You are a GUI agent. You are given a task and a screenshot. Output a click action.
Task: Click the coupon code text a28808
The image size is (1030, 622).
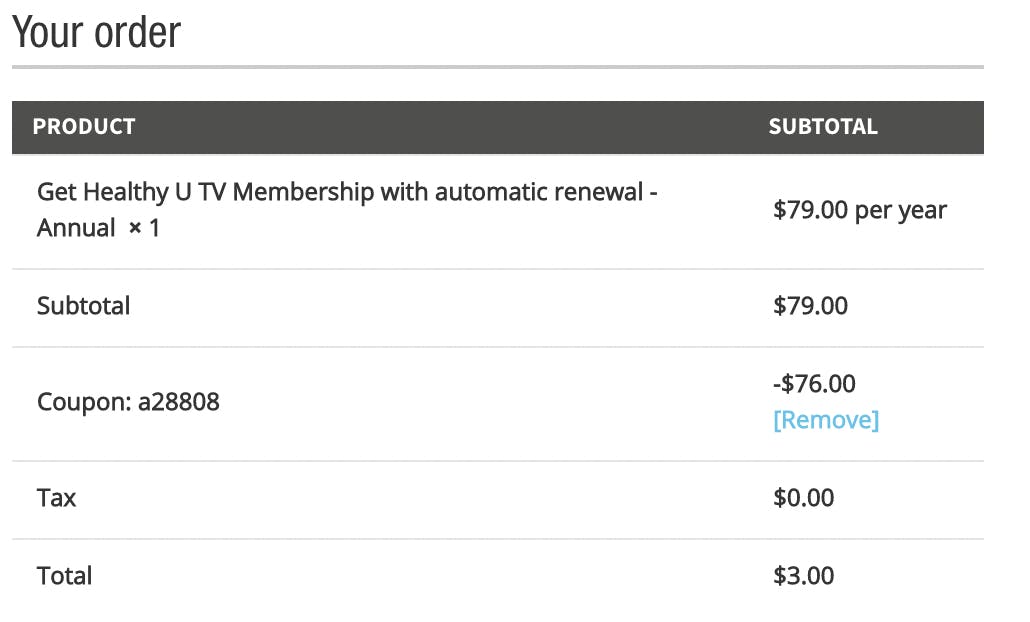(179, 403)
